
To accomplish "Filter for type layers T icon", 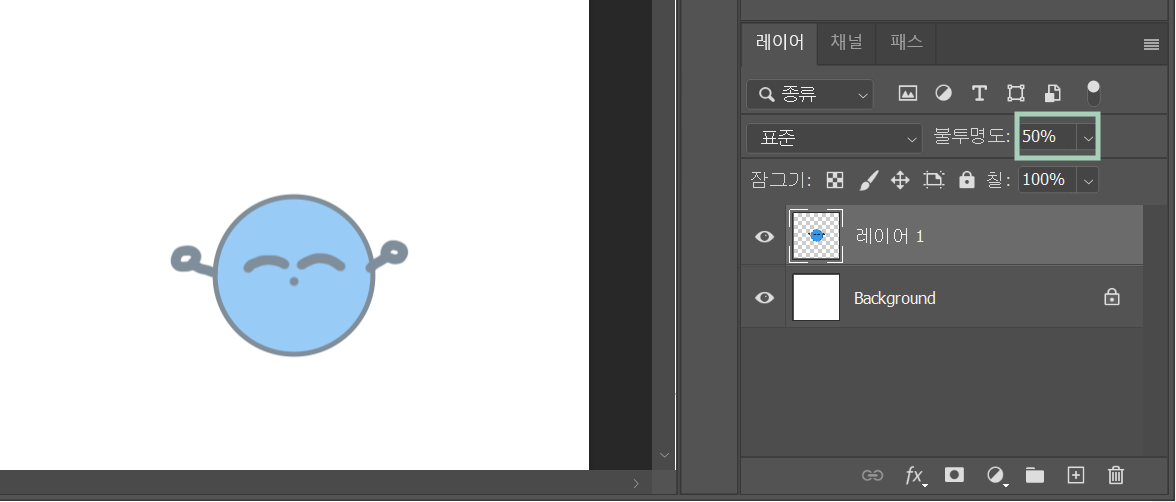I will 979,94.
